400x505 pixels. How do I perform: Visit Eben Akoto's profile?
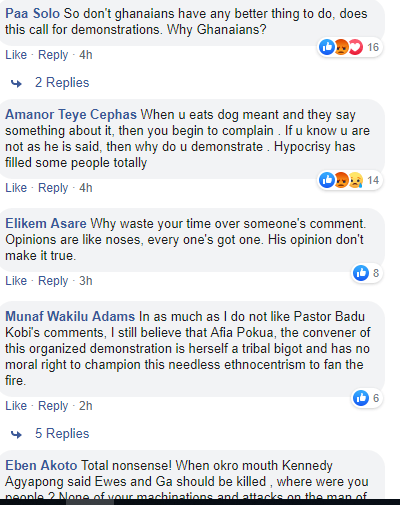41,465
